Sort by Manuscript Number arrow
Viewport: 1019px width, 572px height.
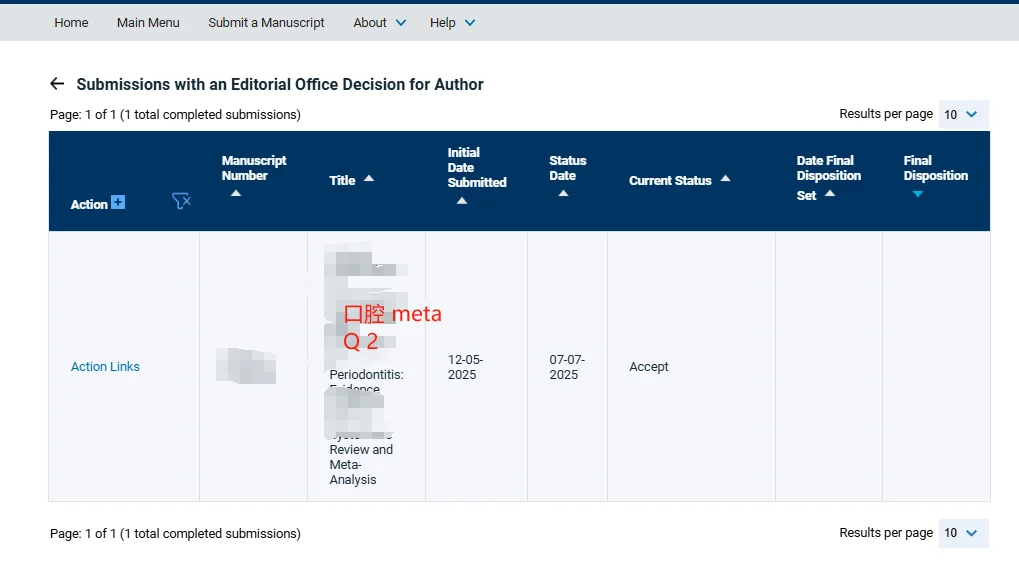pyautogui.click(x=236, y=193)
